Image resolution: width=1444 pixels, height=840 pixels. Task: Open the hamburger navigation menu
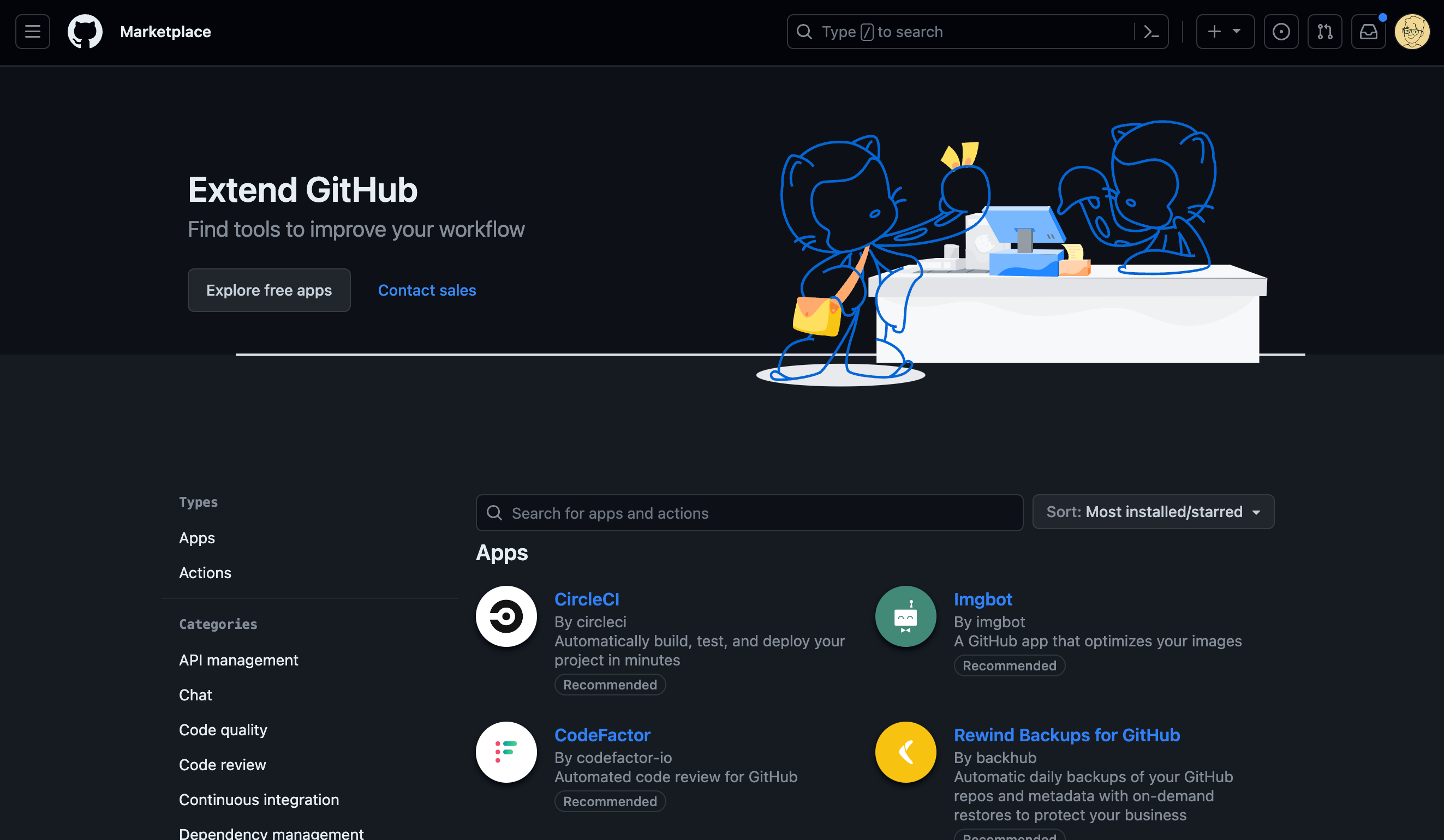33,32
